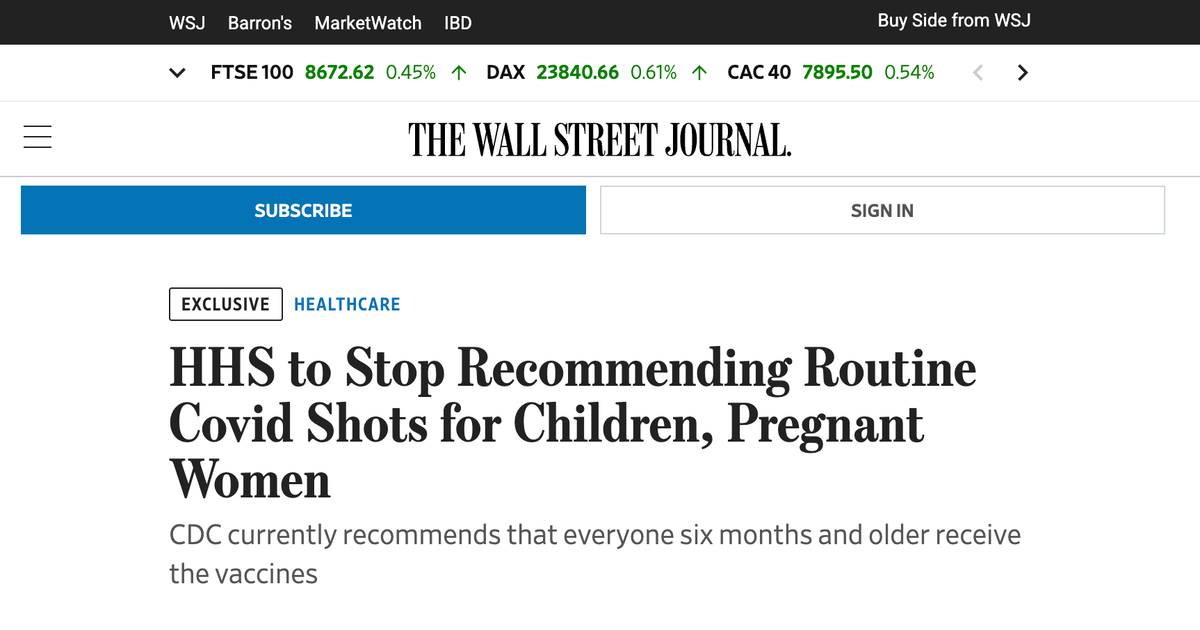Click the FTSE 100 up arrow indicator

pos(459,73)
